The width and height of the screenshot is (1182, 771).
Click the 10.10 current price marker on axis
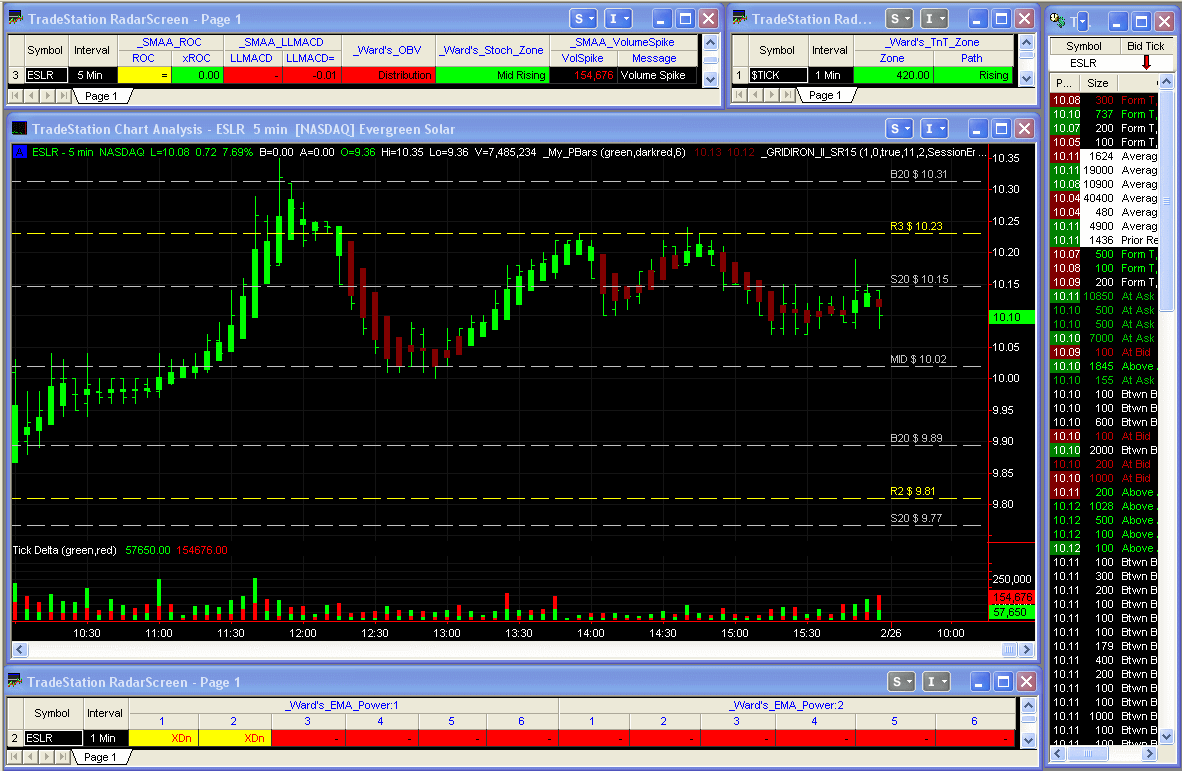[x=1011, y=317]
